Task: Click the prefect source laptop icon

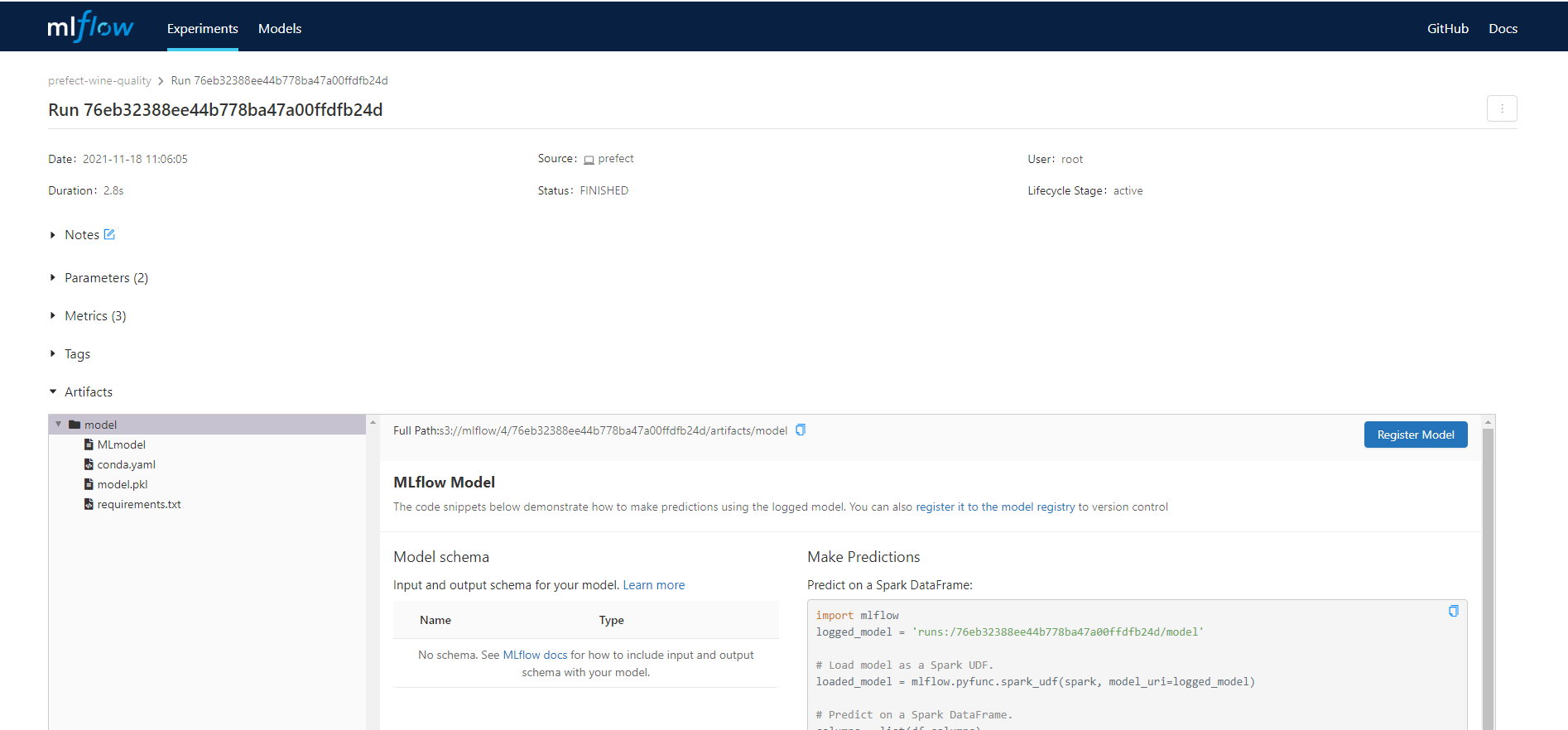Action: click(589, 159)
